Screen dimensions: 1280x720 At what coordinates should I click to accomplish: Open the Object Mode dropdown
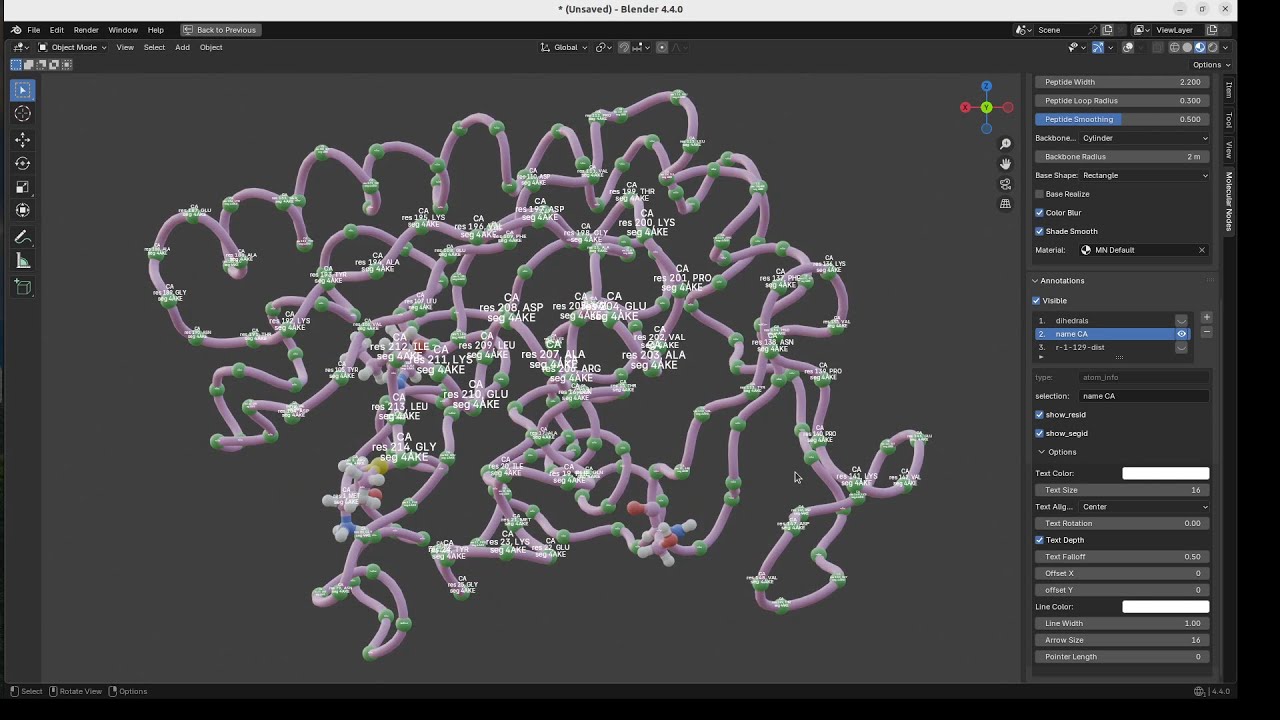pos(72,47)
